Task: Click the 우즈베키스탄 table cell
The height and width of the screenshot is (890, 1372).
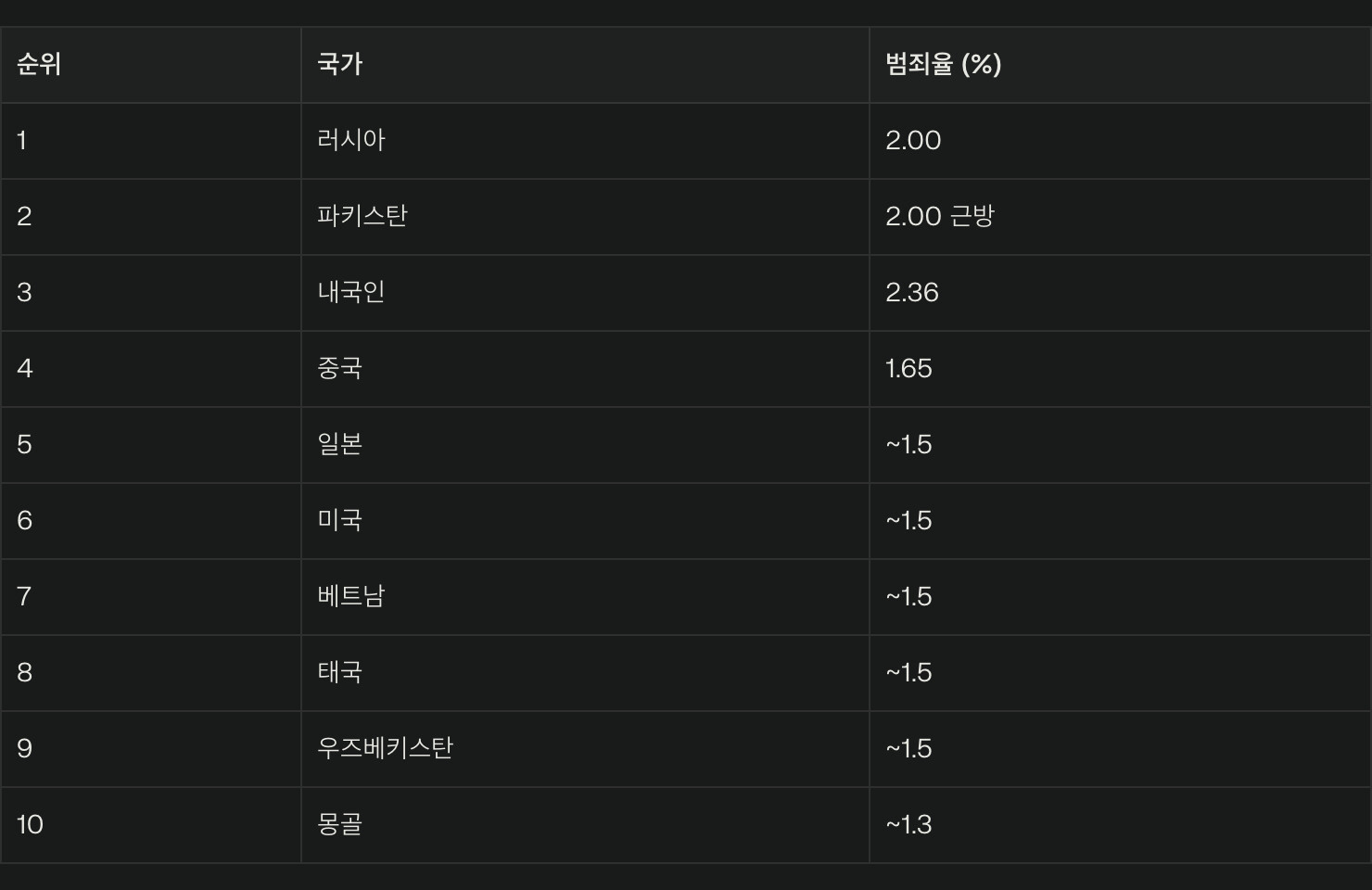Action: point(585,749)
